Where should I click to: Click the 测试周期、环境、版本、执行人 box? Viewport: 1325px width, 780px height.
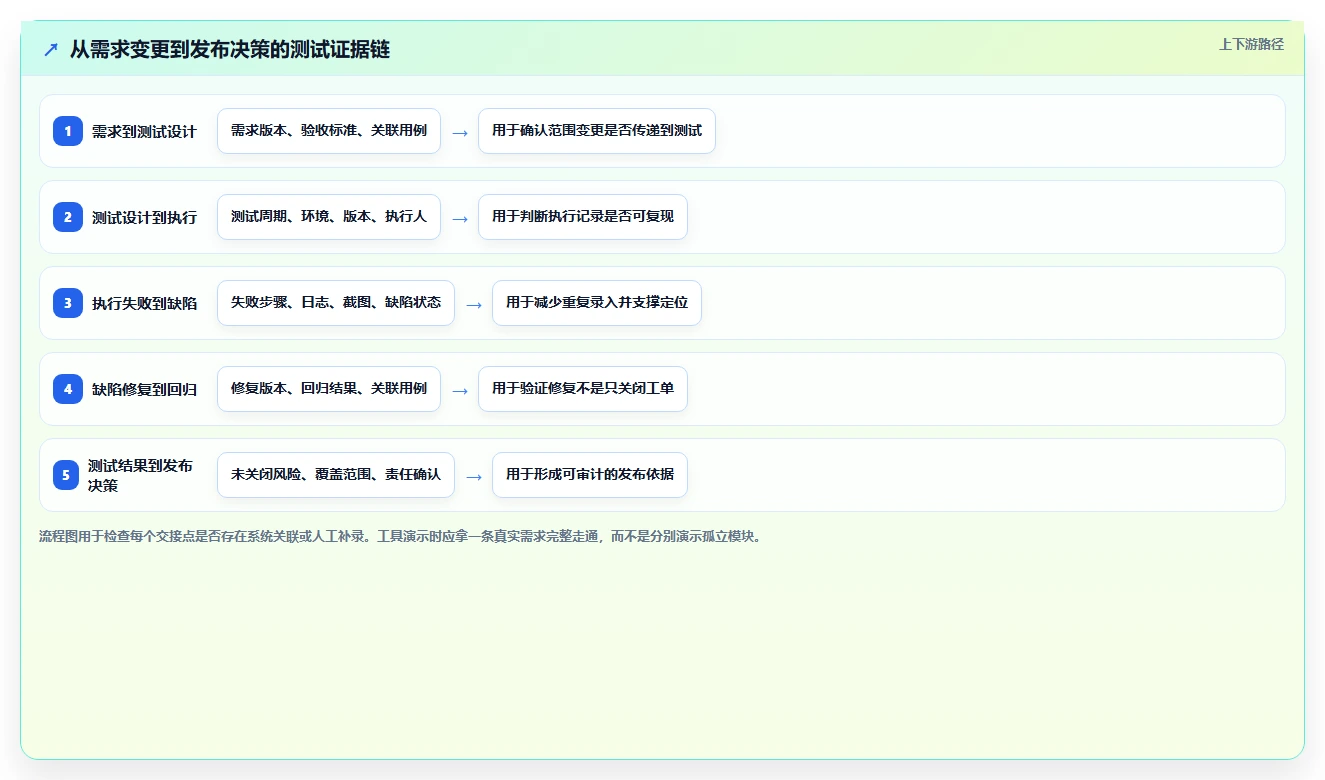point(329,217)
